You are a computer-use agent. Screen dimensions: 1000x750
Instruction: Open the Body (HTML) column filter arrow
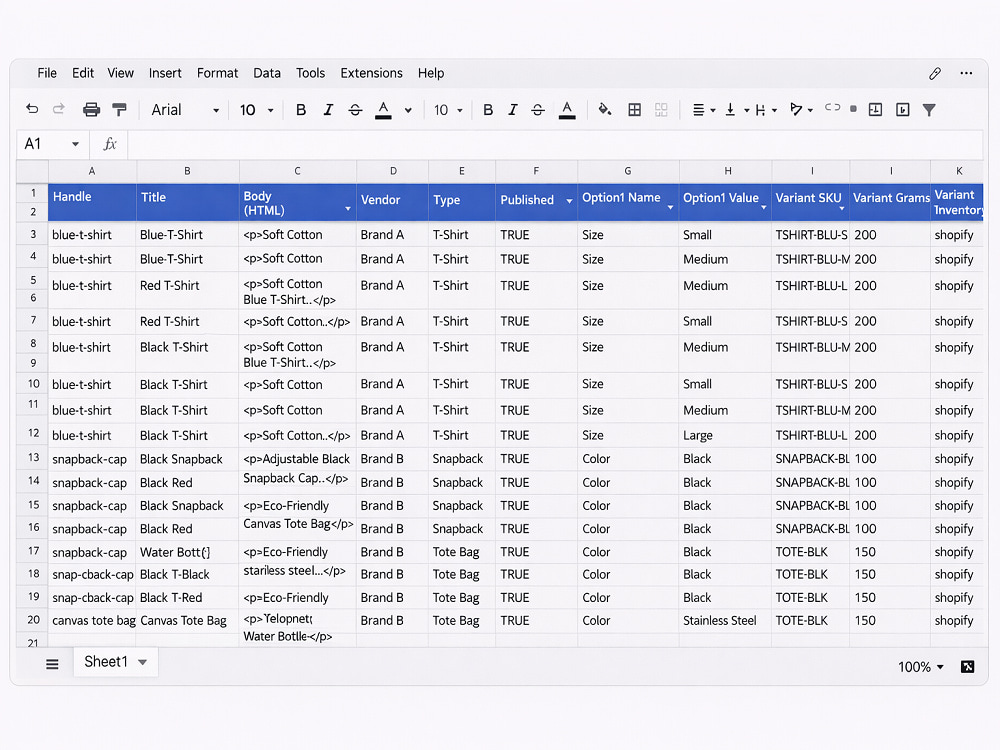[x=348, y=209]
